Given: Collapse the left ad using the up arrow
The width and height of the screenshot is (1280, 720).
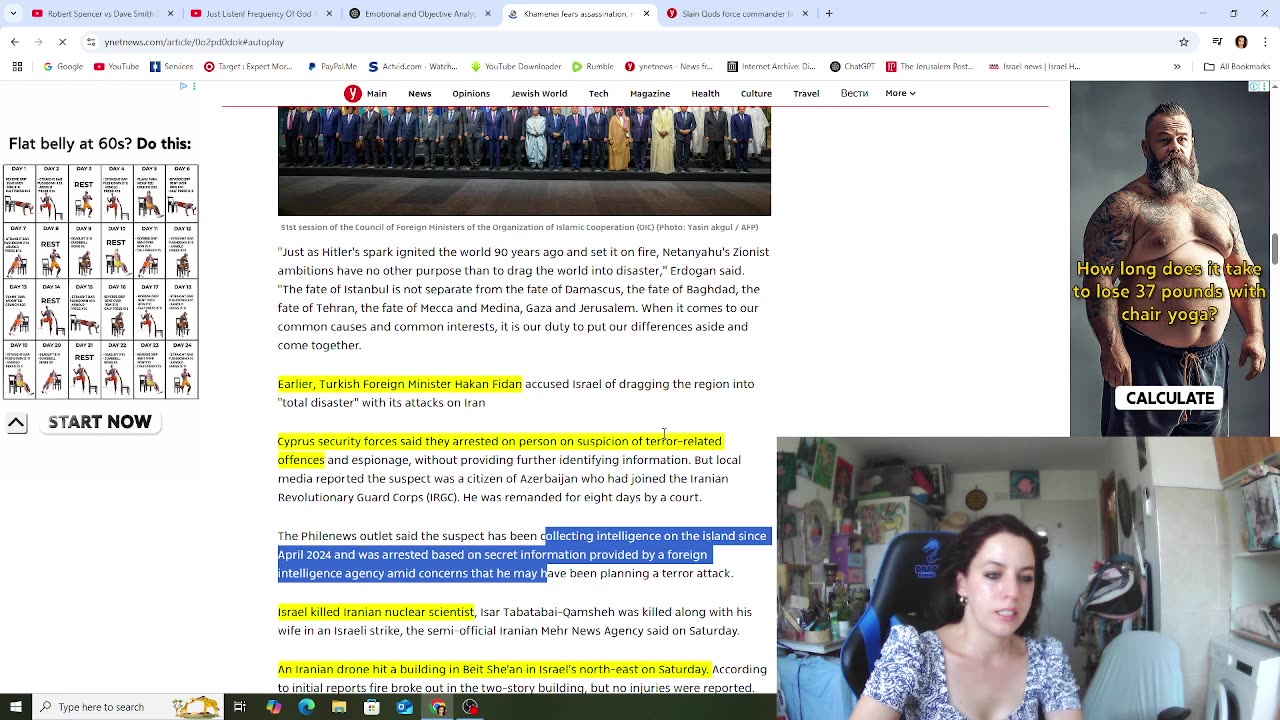Looking at the screenshot, I should click(17, 423).
